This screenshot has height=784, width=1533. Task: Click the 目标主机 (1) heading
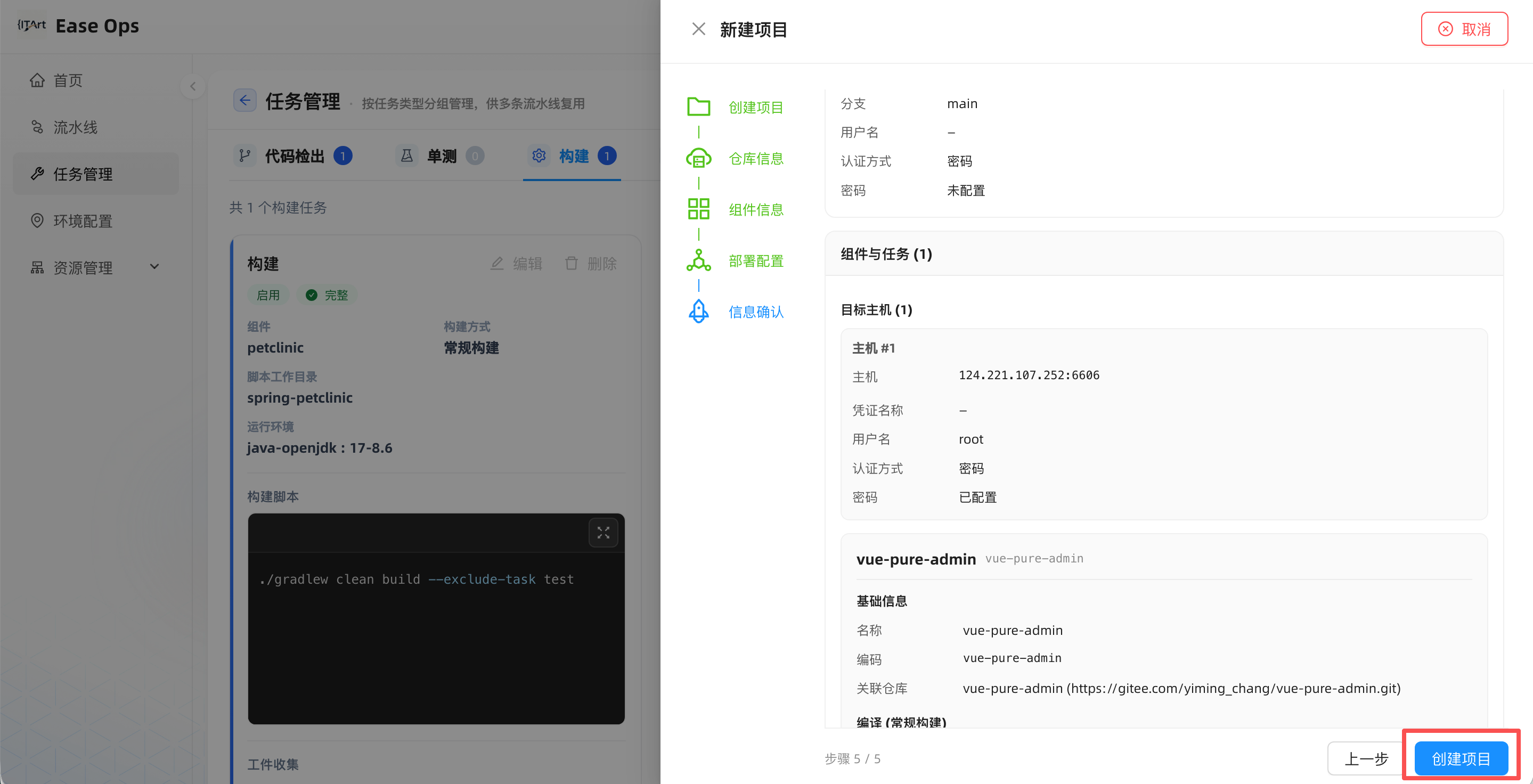click(x=876, y=310)
